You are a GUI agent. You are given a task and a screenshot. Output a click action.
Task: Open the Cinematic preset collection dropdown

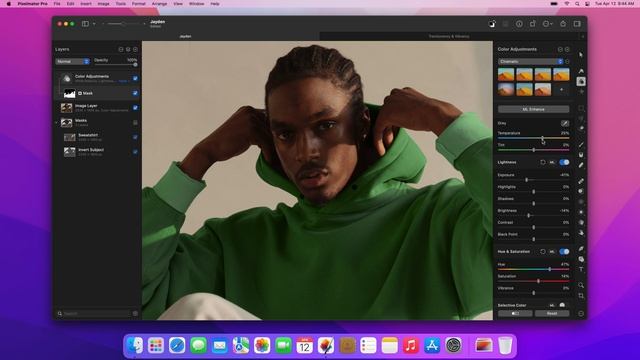tap(531, 61)
